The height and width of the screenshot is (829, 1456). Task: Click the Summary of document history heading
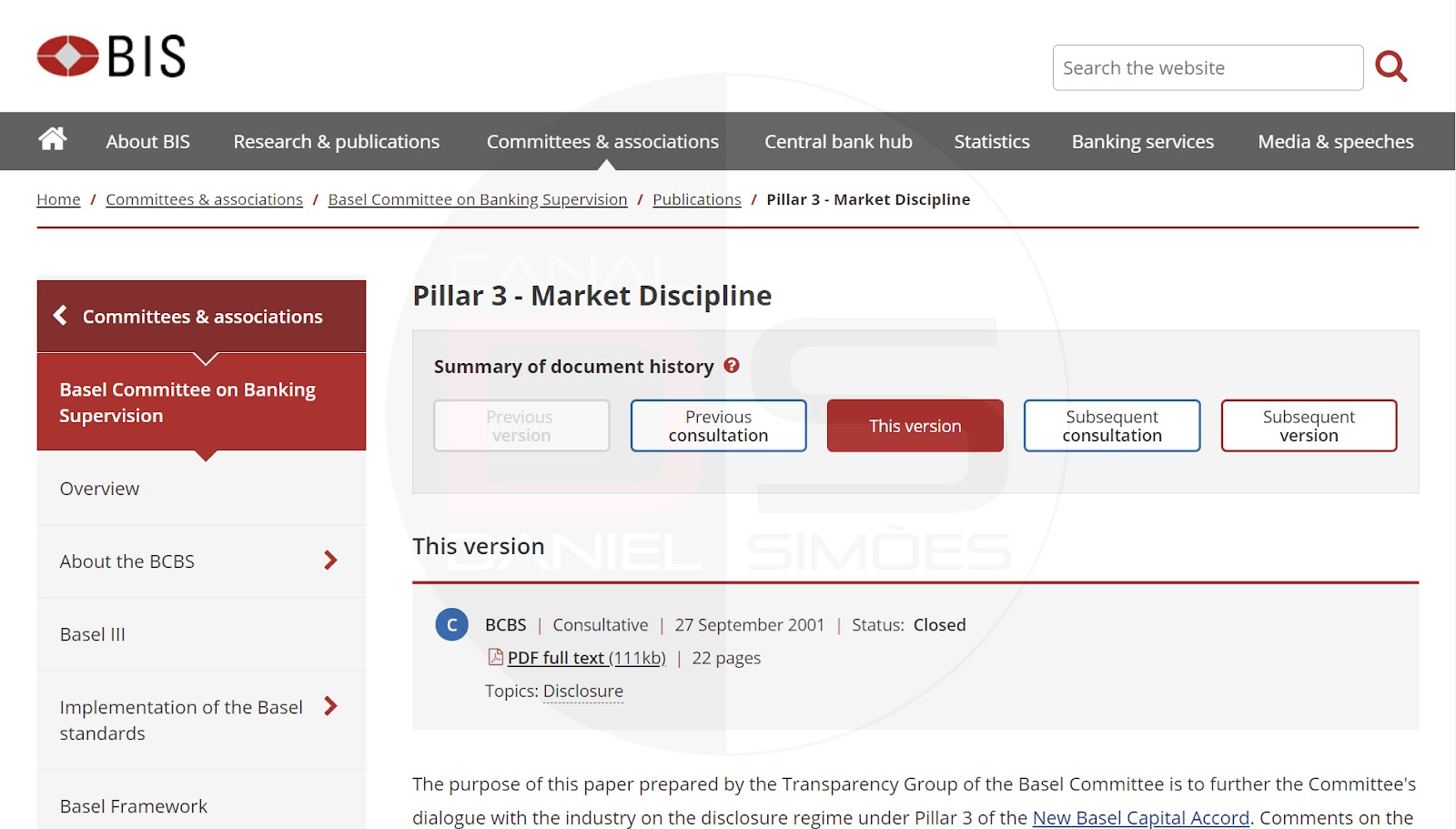tap(574, 366)
